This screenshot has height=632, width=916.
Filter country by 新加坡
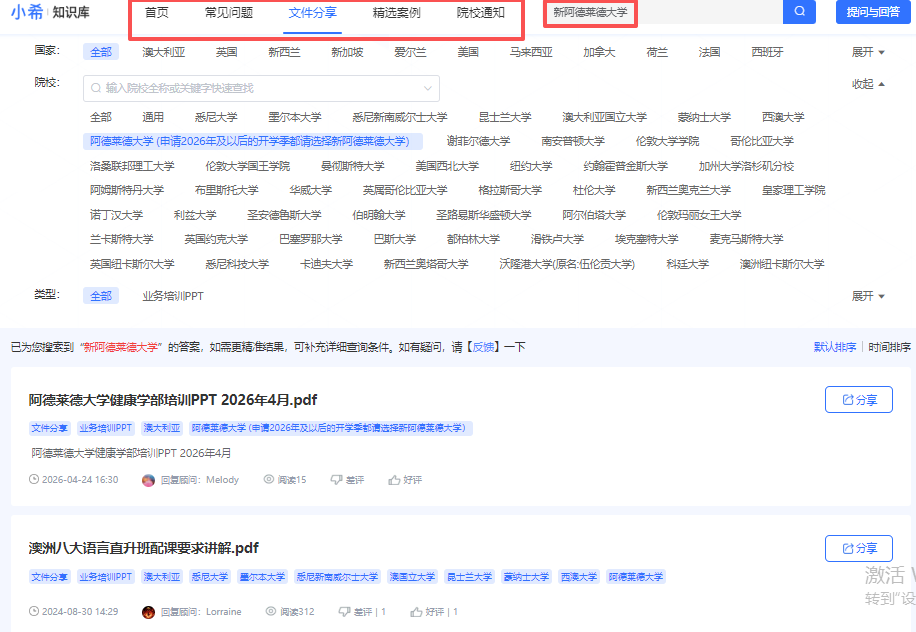click(348, 52)
